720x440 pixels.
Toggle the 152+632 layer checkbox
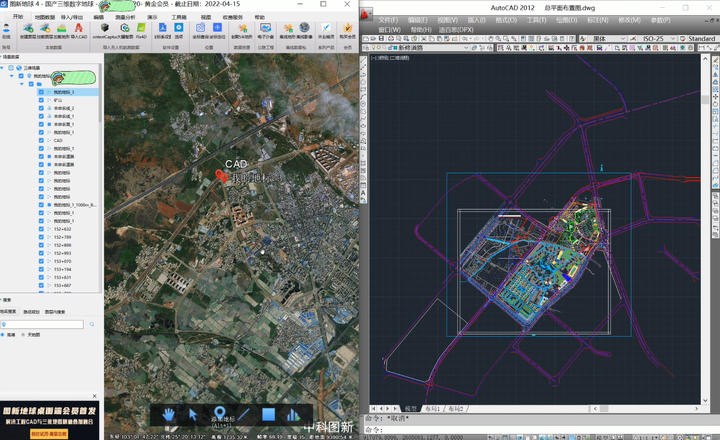point(41,229)
